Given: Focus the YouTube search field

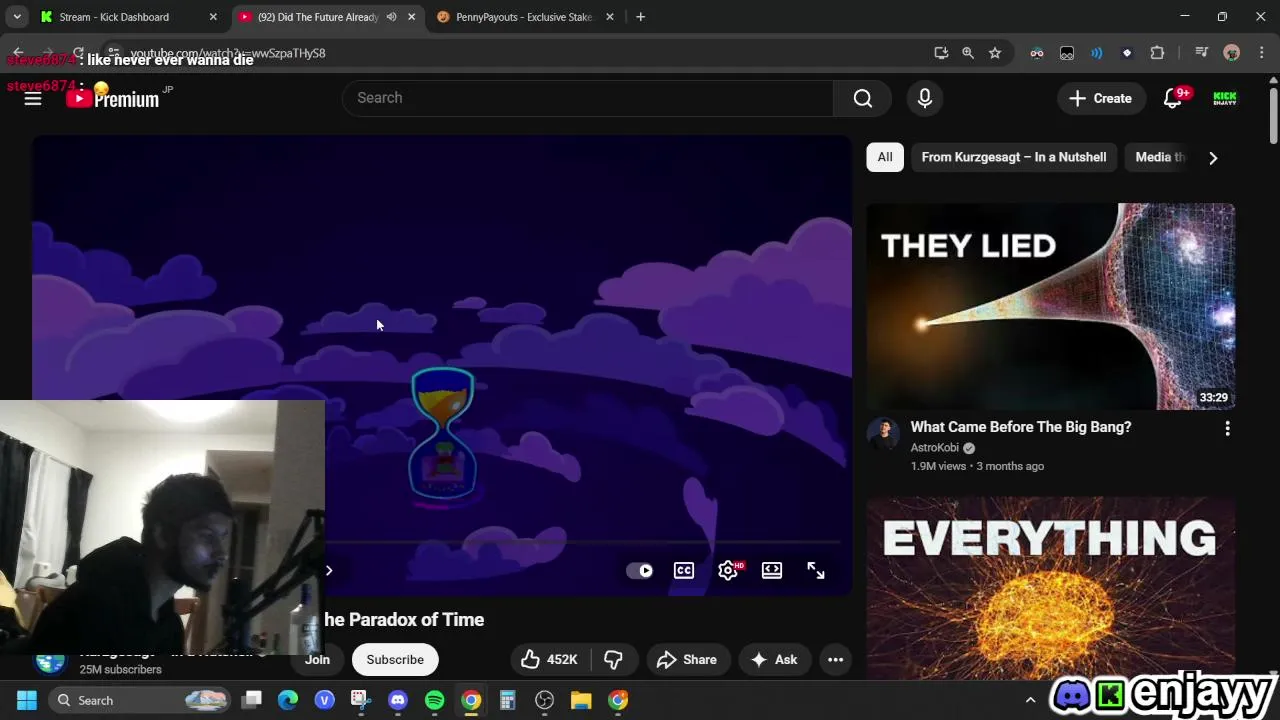Looking at the screenshot, I should 588,98.
